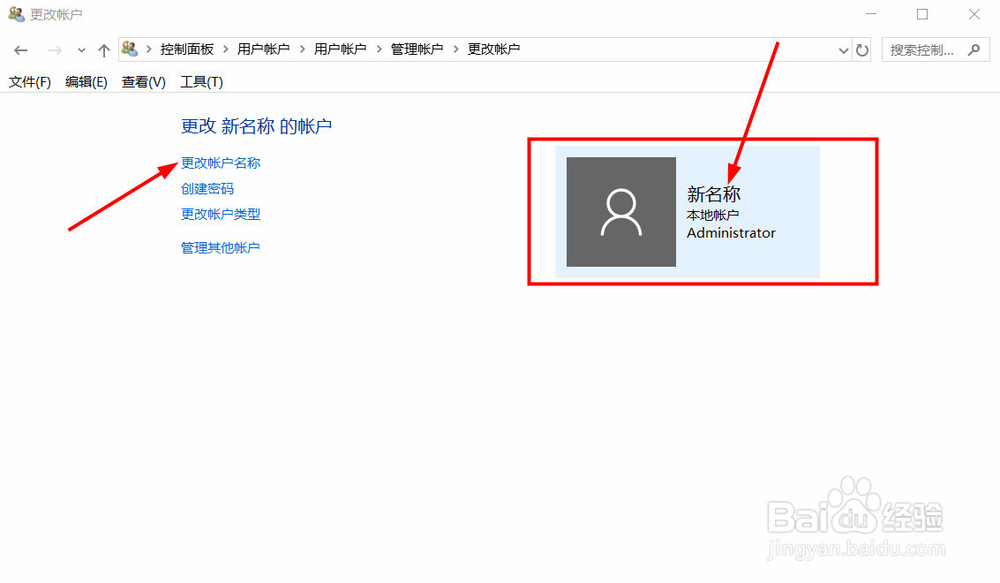Click the 管理其他帐户 link

click(x=221, y=247)
